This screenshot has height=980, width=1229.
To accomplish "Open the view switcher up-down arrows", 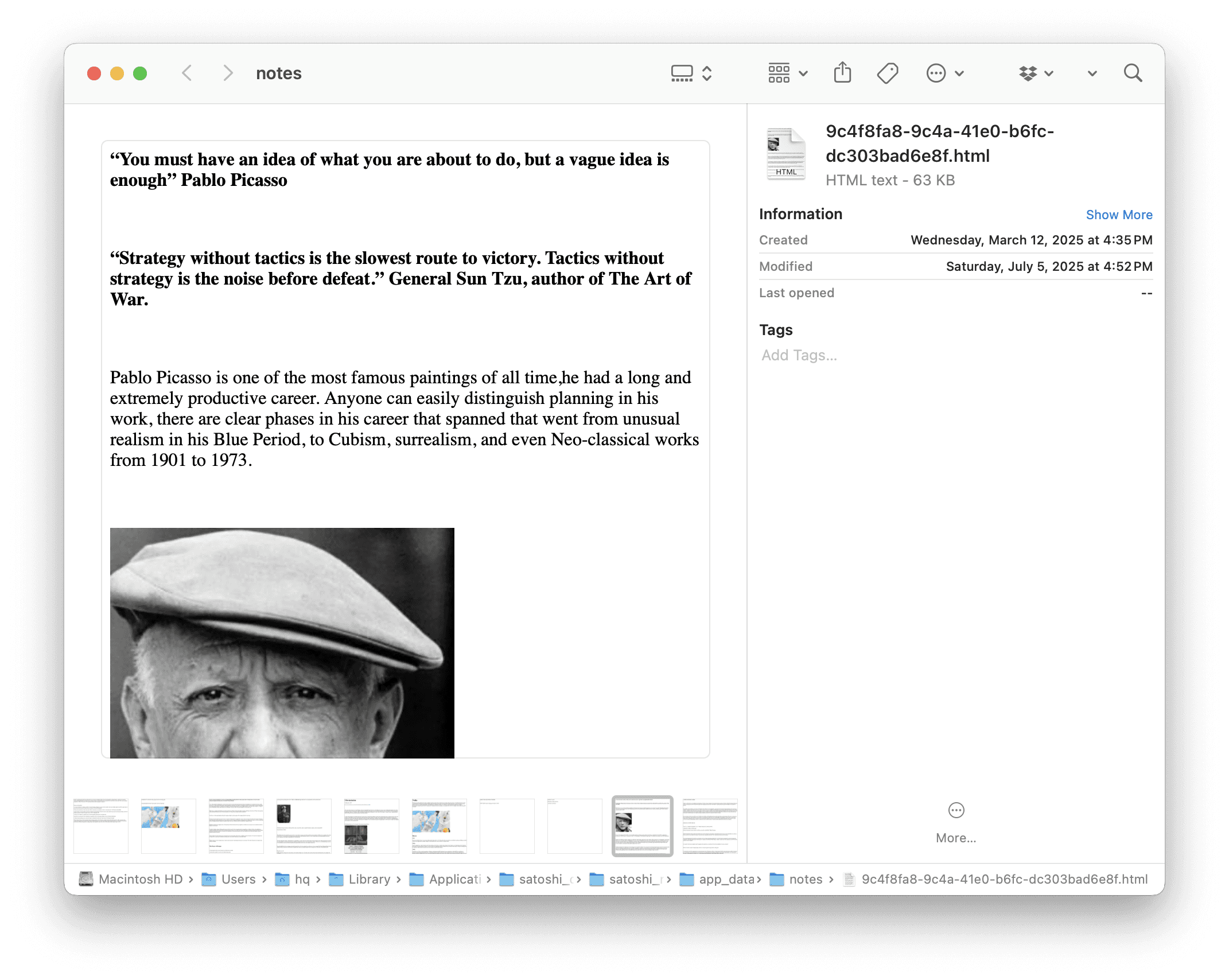I will point(707,73).
